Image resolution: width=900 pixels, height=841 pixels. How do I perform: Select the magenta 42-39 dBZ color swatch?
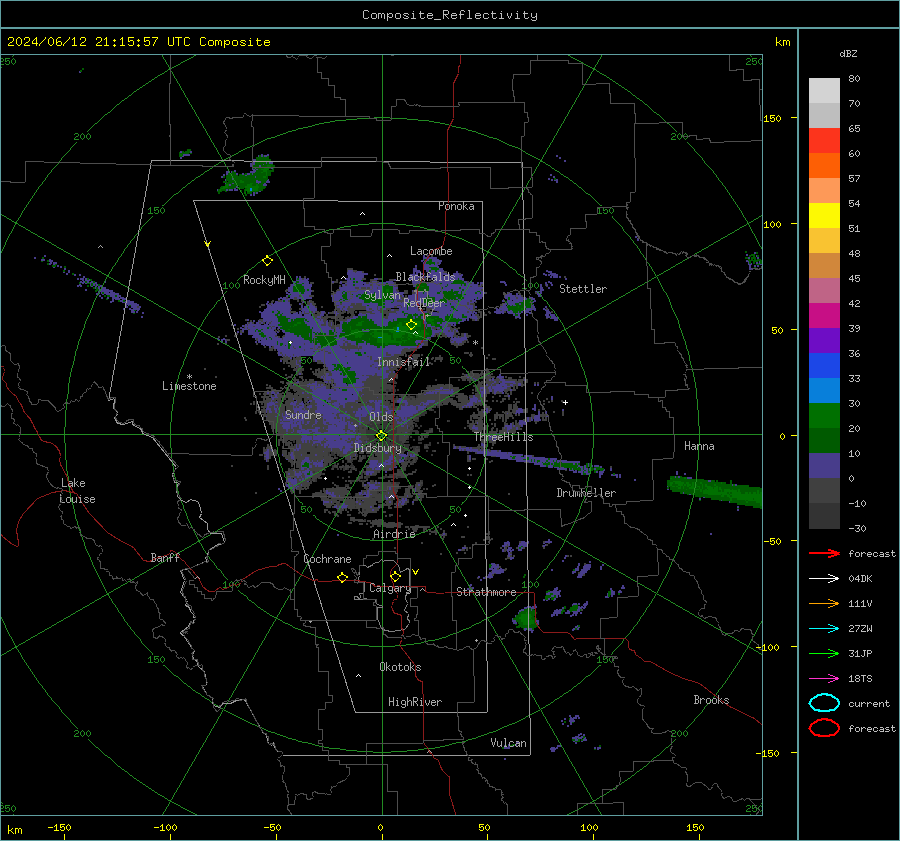tap(824, 316)
